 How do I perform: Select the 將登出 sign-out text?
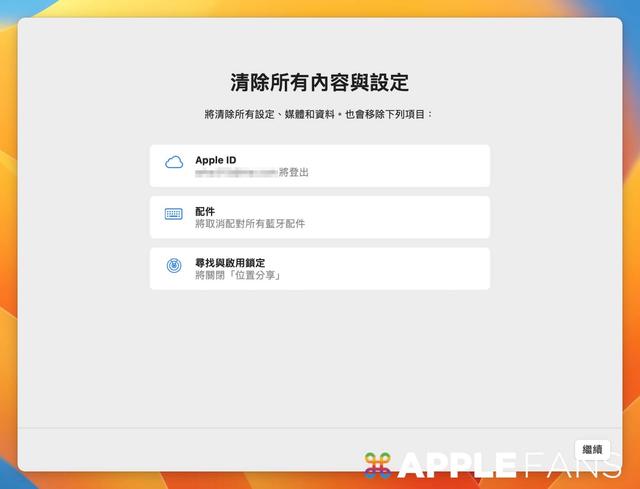293,172
